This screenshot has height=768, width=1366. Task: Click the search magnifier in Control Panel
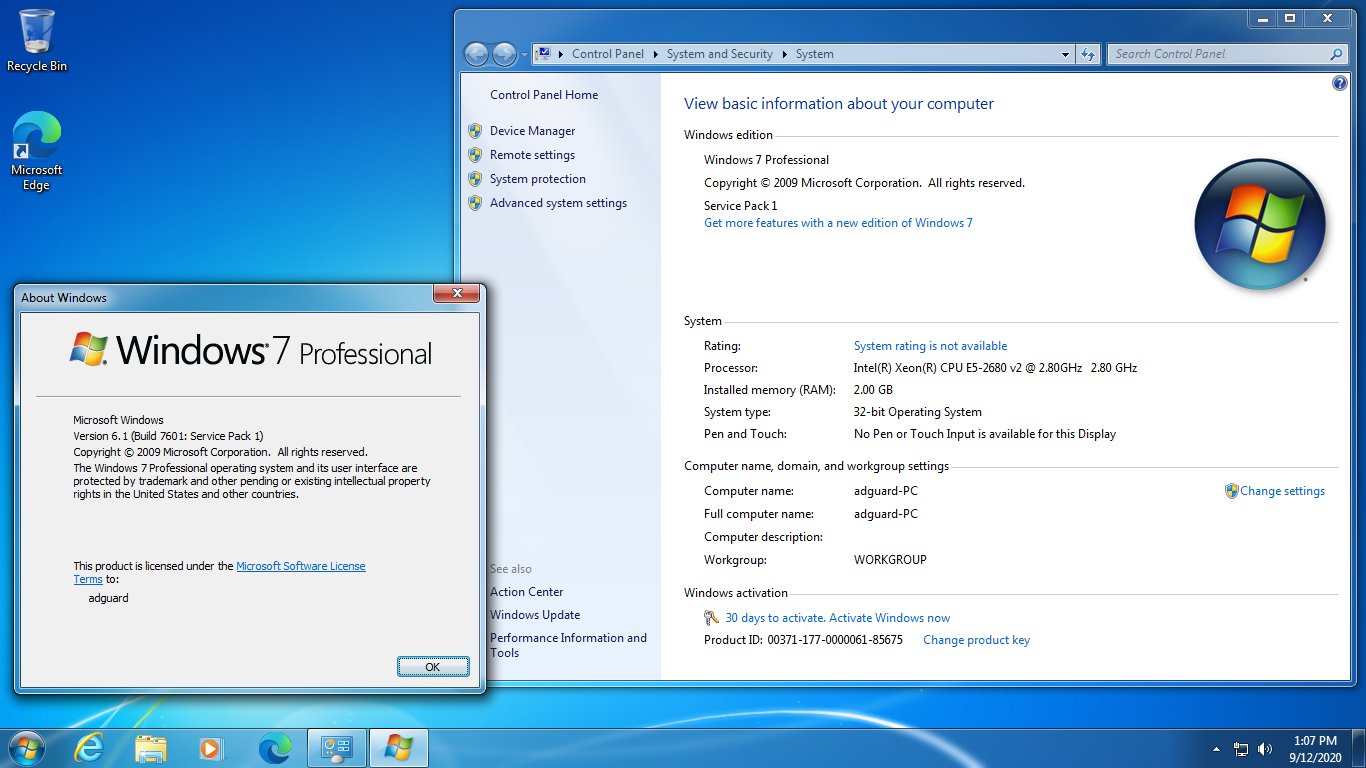coord(1337,54)
